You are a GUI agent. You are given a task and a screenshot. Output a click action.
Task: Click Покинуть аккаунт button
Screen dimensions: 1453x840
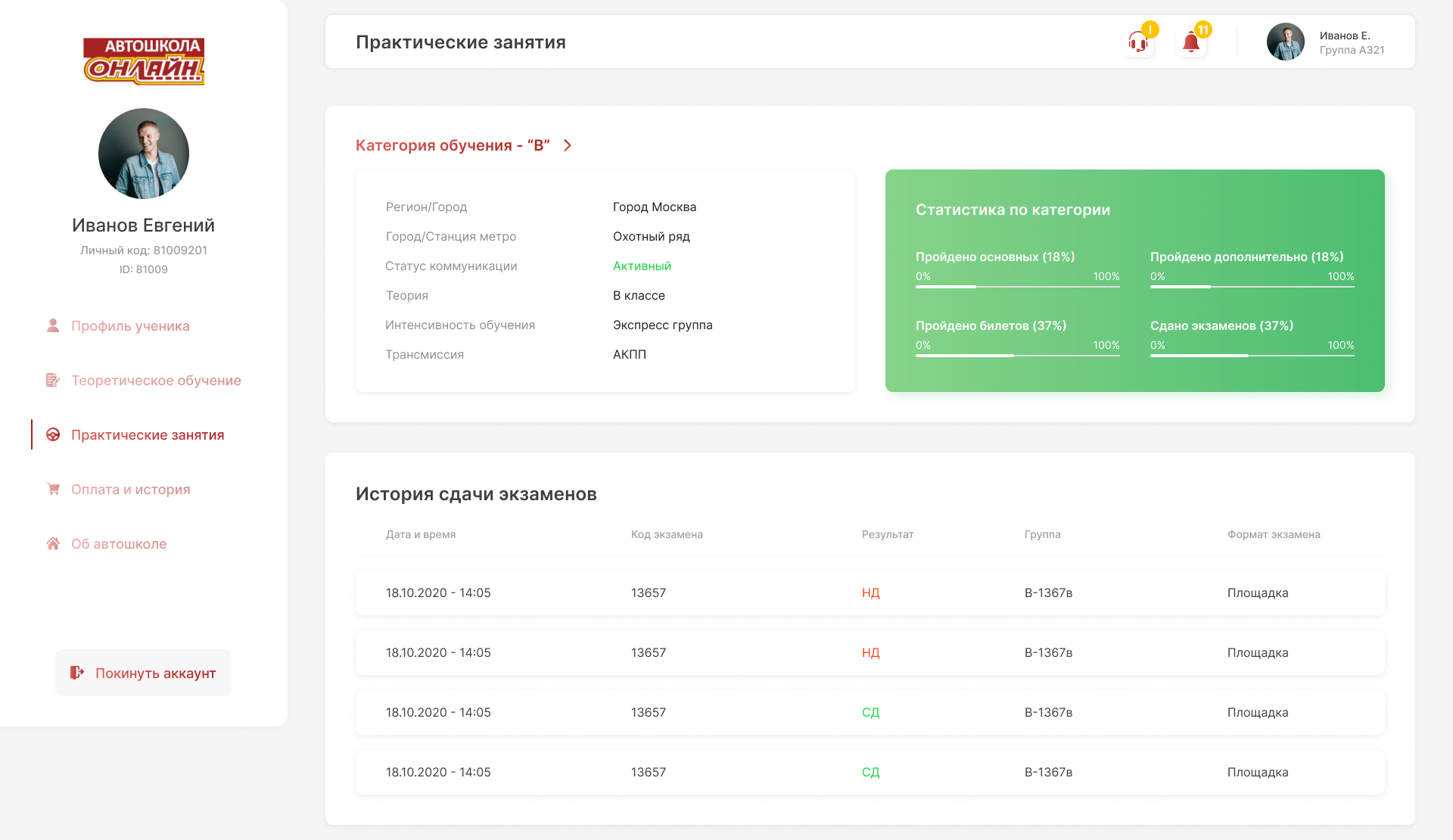click(143, 673)
